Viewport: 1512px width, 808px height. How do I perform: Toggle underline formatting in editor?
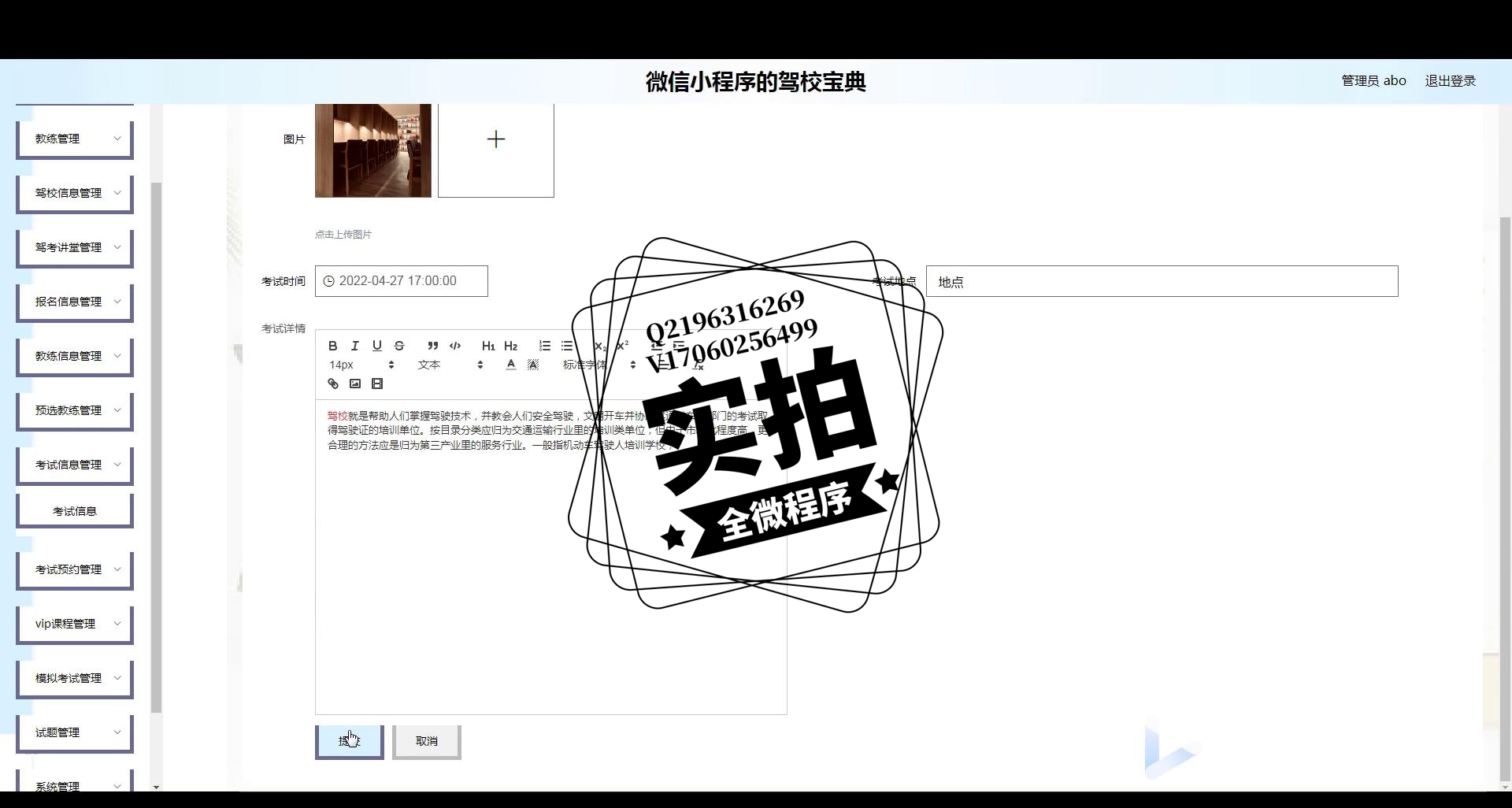377,346
